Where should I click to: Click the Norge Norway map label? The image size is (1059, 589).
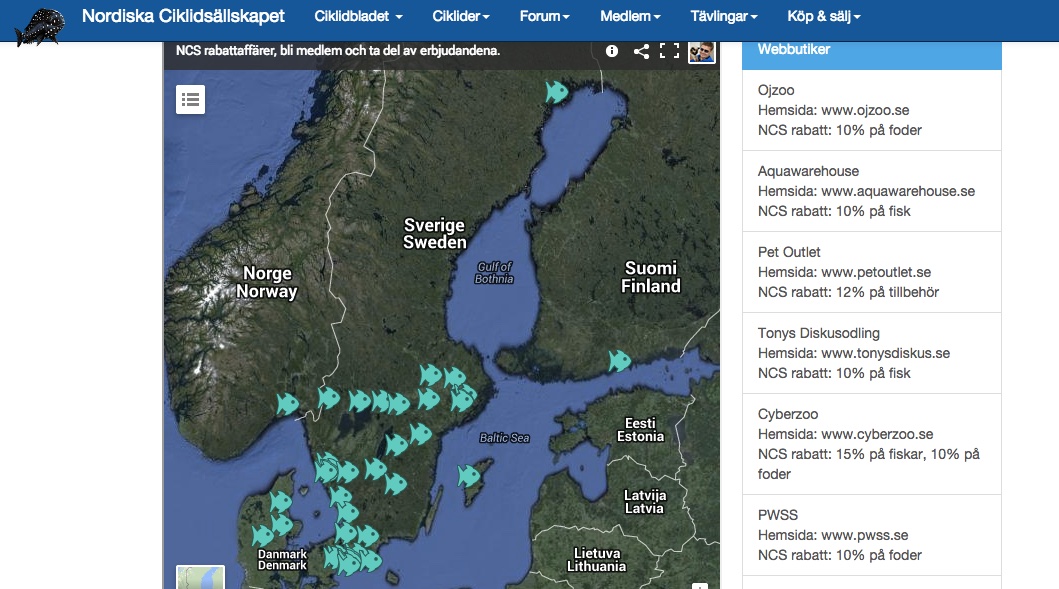(x=267, y=282)
